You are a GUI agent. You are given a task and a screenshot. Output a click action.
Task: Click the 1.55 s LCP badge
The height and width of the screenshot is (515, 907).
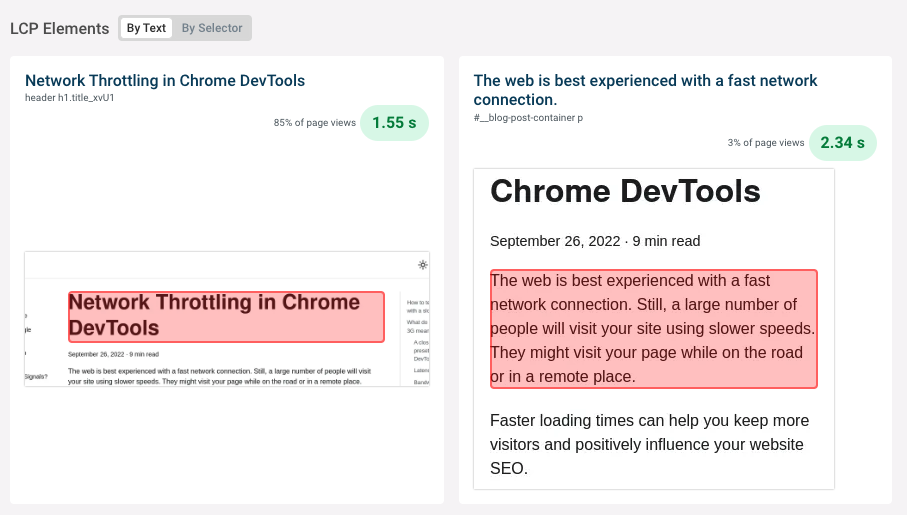394,123
